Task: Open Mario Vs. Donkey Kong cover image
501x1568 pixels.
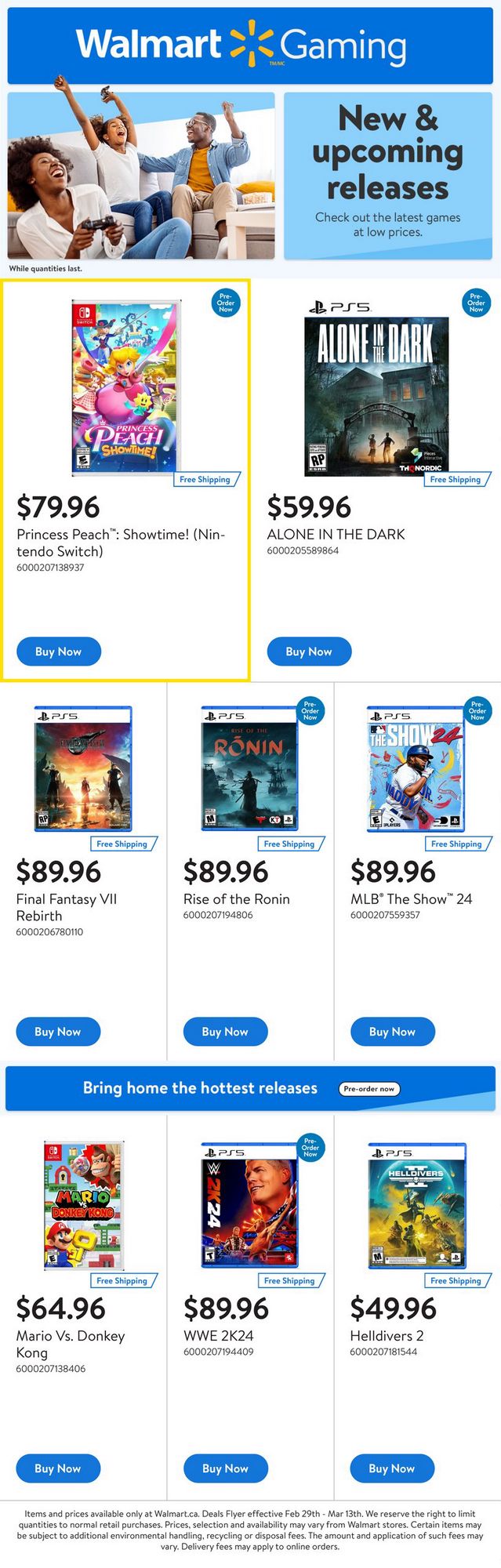Action: click(x=84, y=1205)
